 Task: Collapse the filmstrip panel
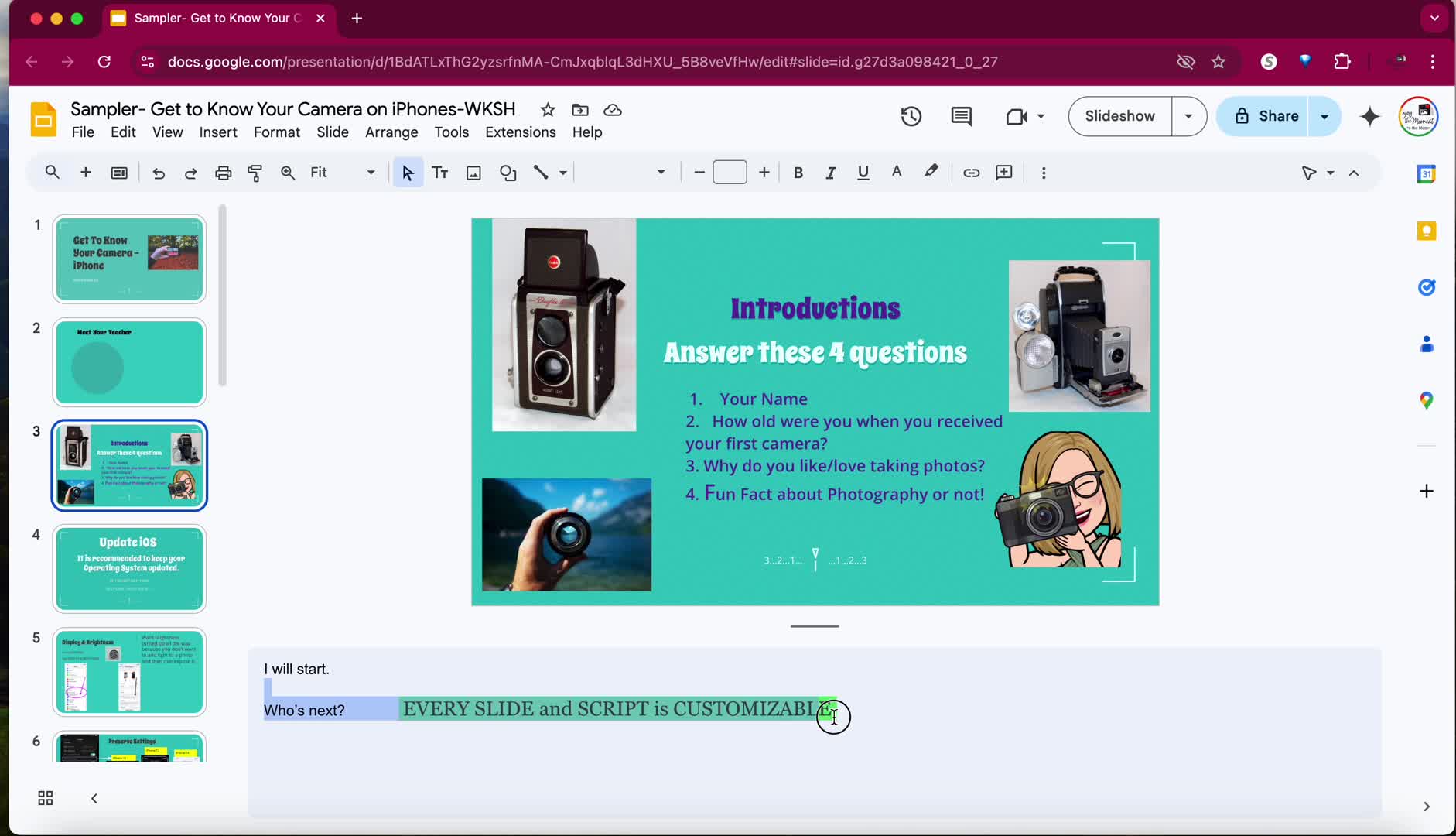94,798
